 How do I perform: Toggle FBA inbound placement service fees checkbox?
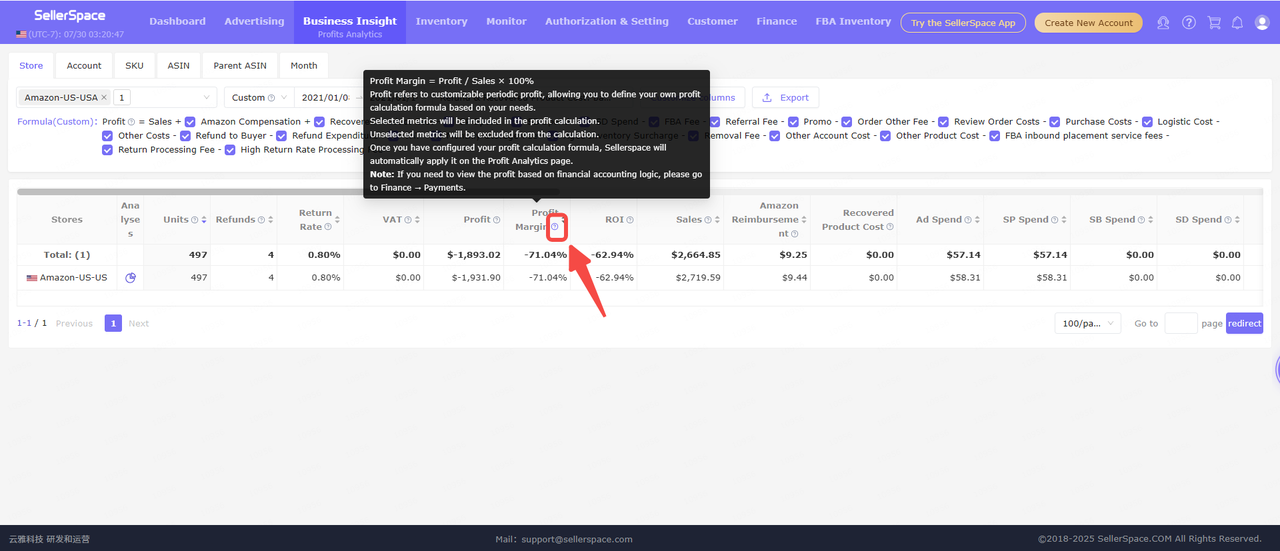pyautogui.click(x=995, y=136)
